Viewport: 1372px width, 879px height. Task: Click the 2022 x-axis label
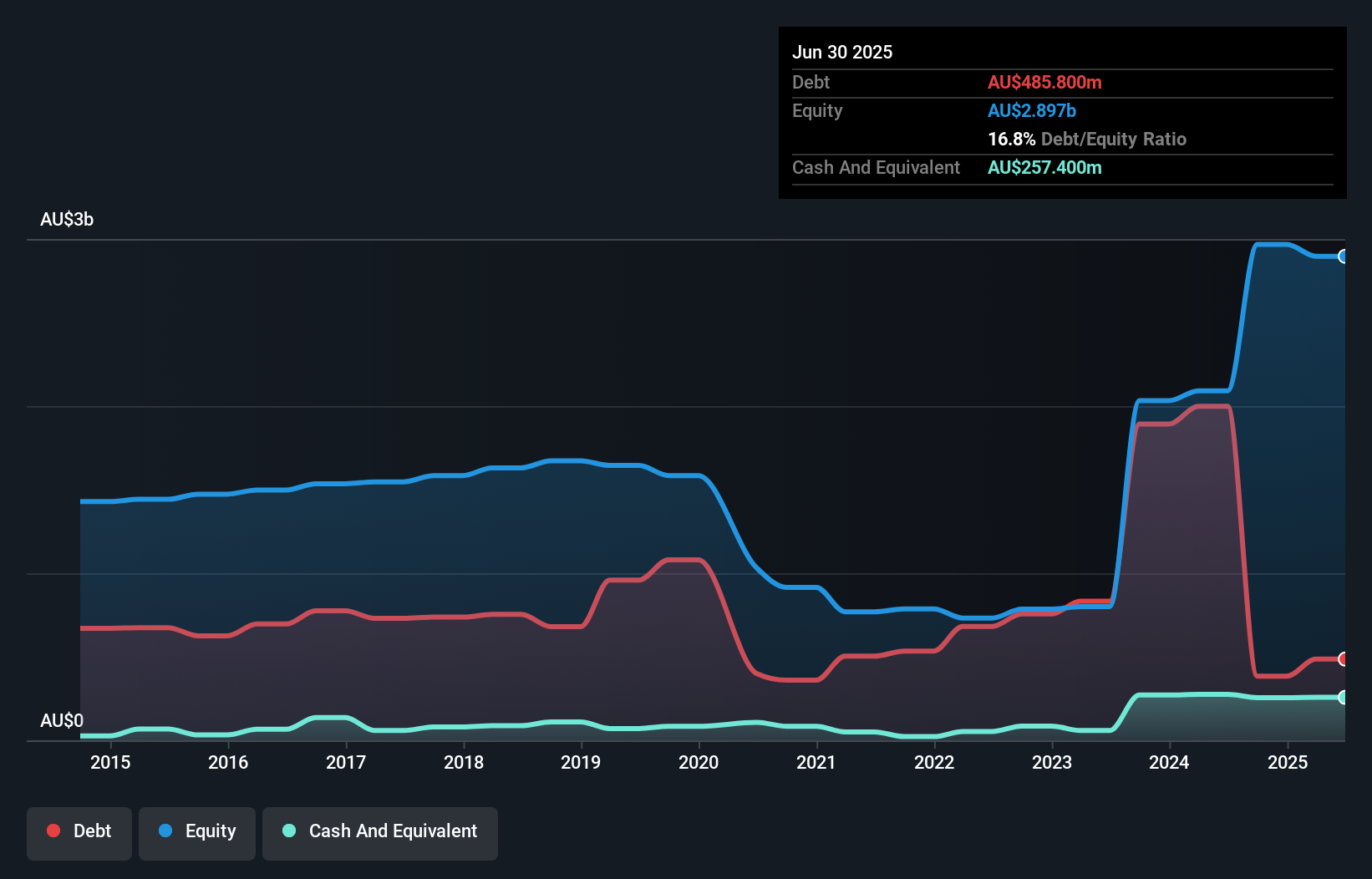click(934, 762)
